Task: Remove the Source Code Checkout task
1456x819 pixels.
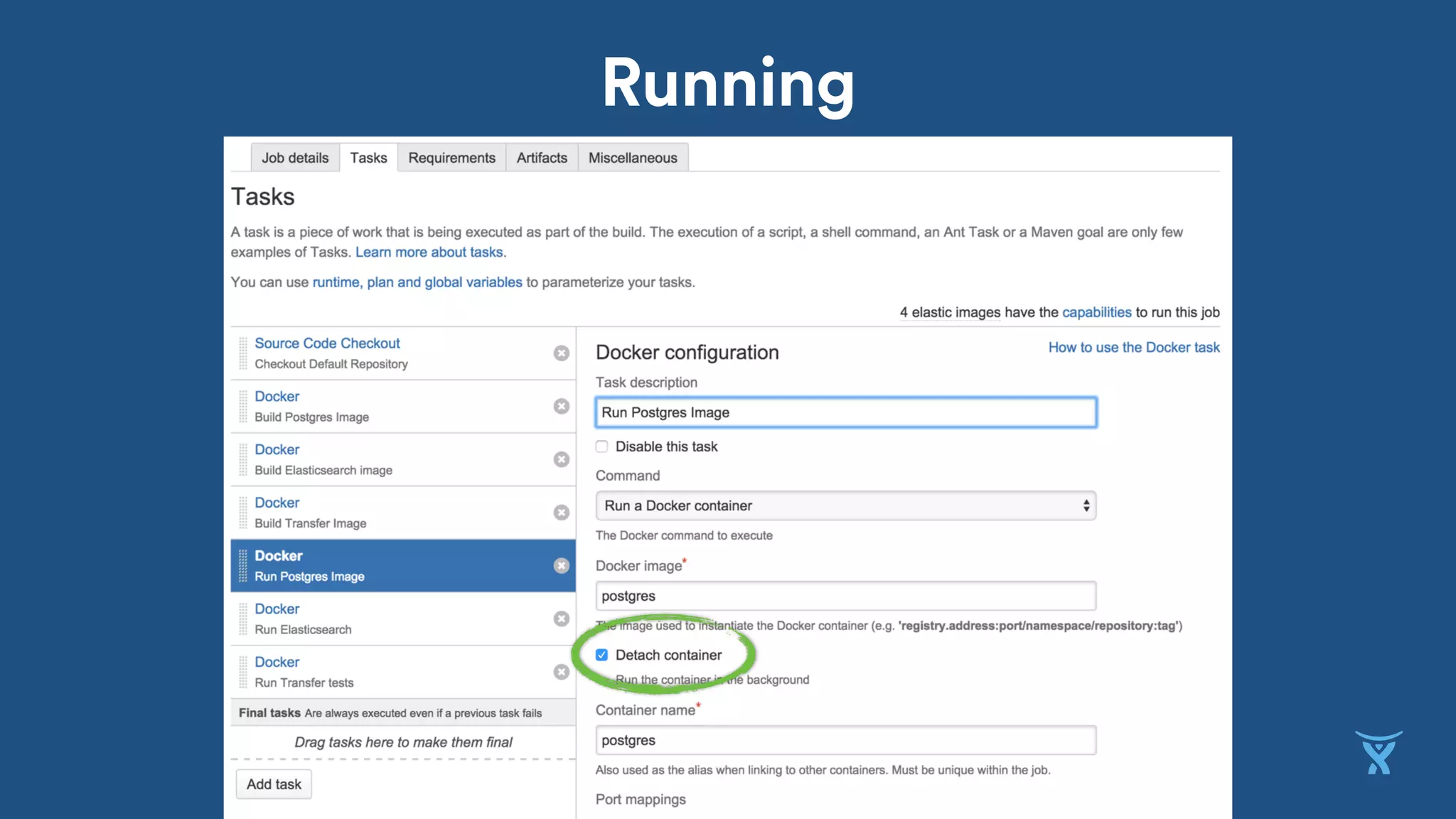Action: (x=561, y=353)
